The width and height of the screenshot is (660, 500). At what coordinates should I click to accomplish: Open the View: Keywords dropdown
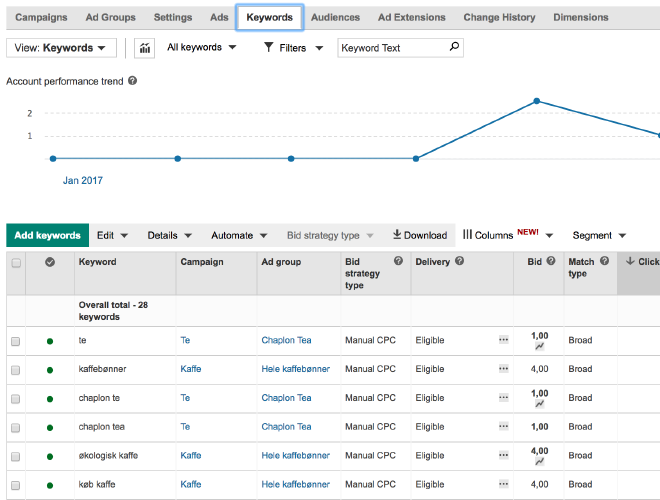(x=61, y=48)
